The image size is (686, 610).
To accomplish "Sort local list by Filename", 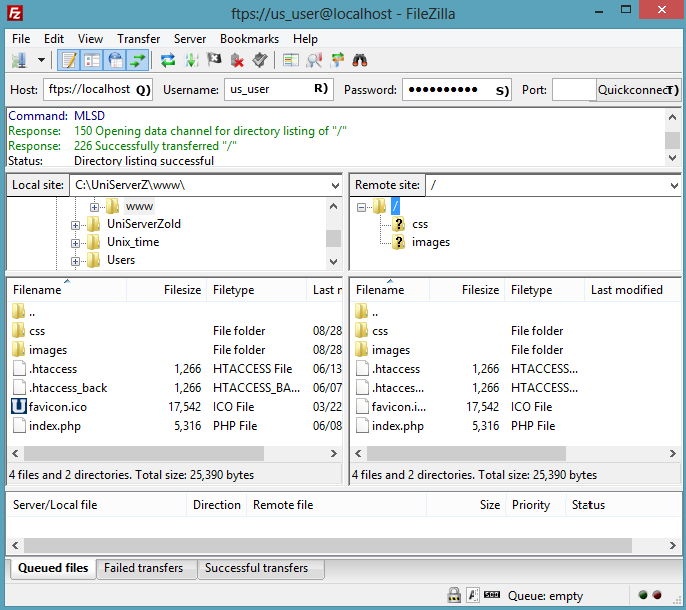I will coord(67,290).
